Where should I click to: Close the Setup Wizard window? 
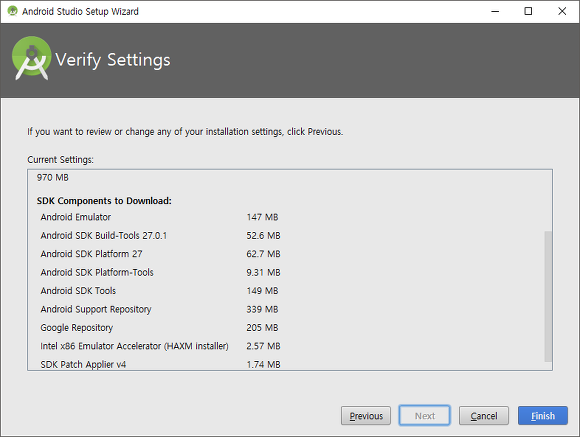(x=562, y=11)
